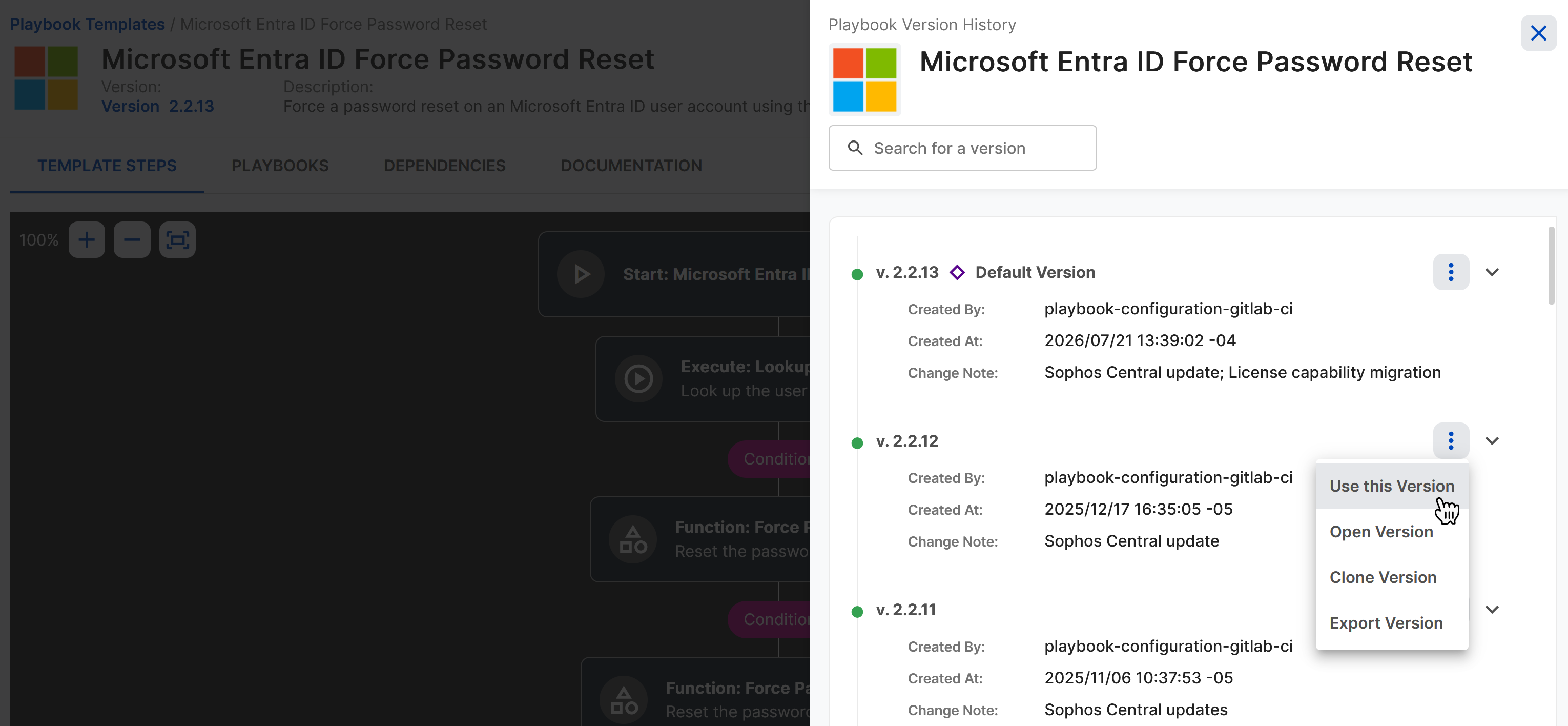Switch to the Playbooks tab
This screenshot has height=726, width=1568.
click(x=280, y=166)
